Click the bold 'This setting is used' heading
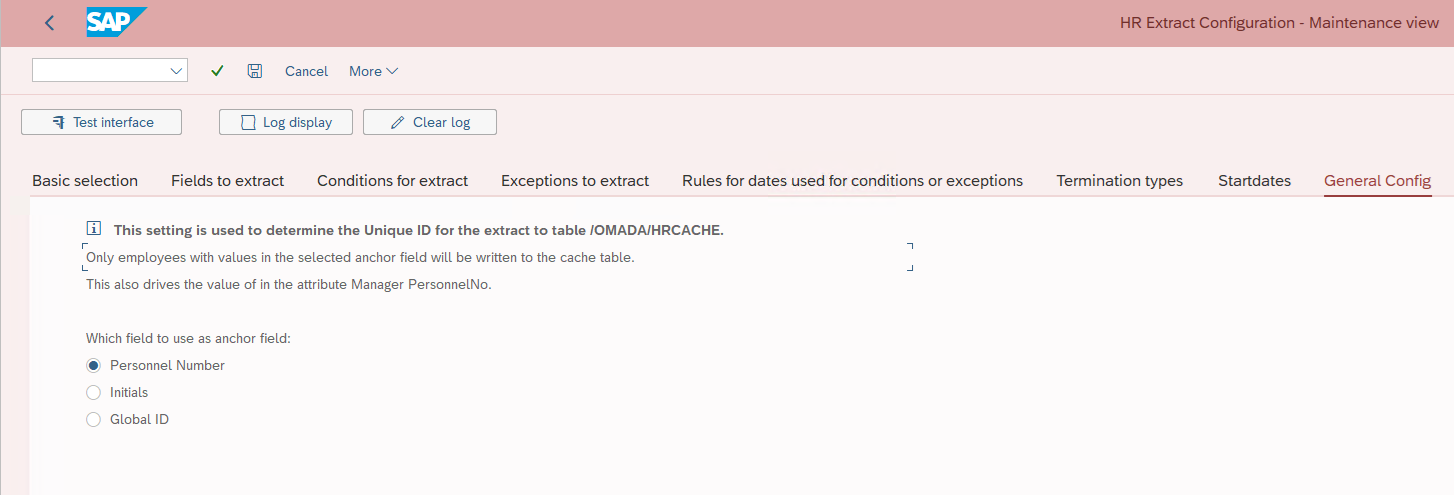This screenshot has width=1454, height=495. (418, 230)
